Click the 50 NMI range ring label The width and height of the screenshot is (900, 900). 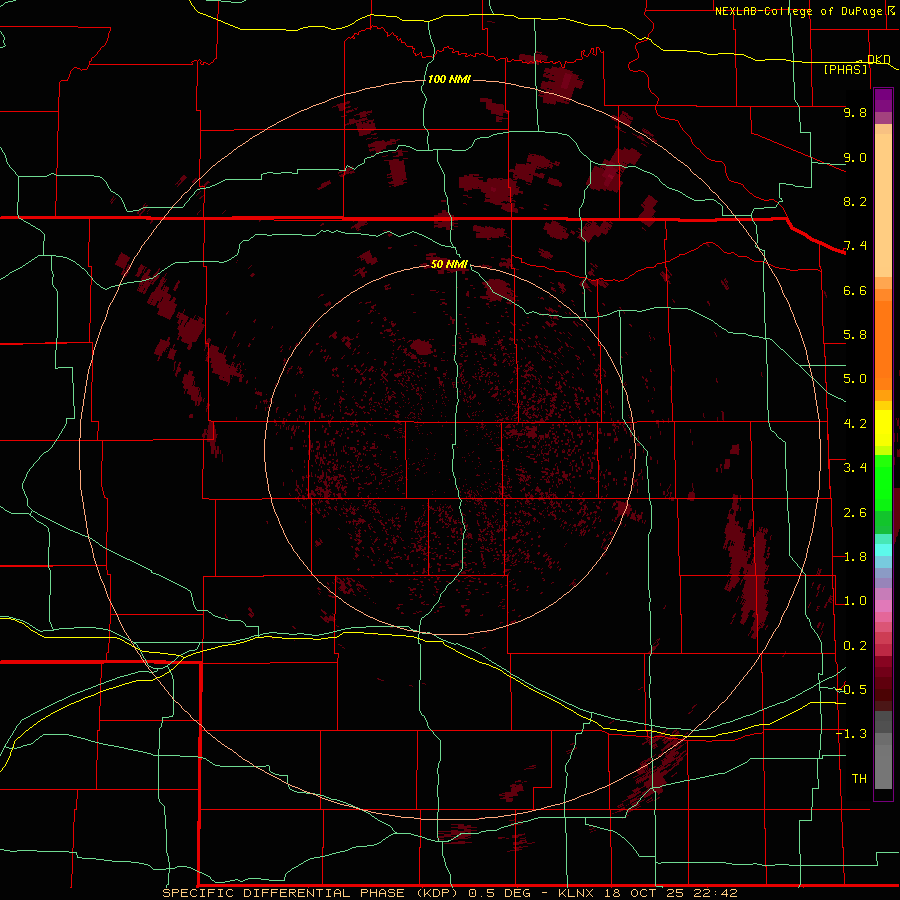pyautogui.click(x=449, y=264)
